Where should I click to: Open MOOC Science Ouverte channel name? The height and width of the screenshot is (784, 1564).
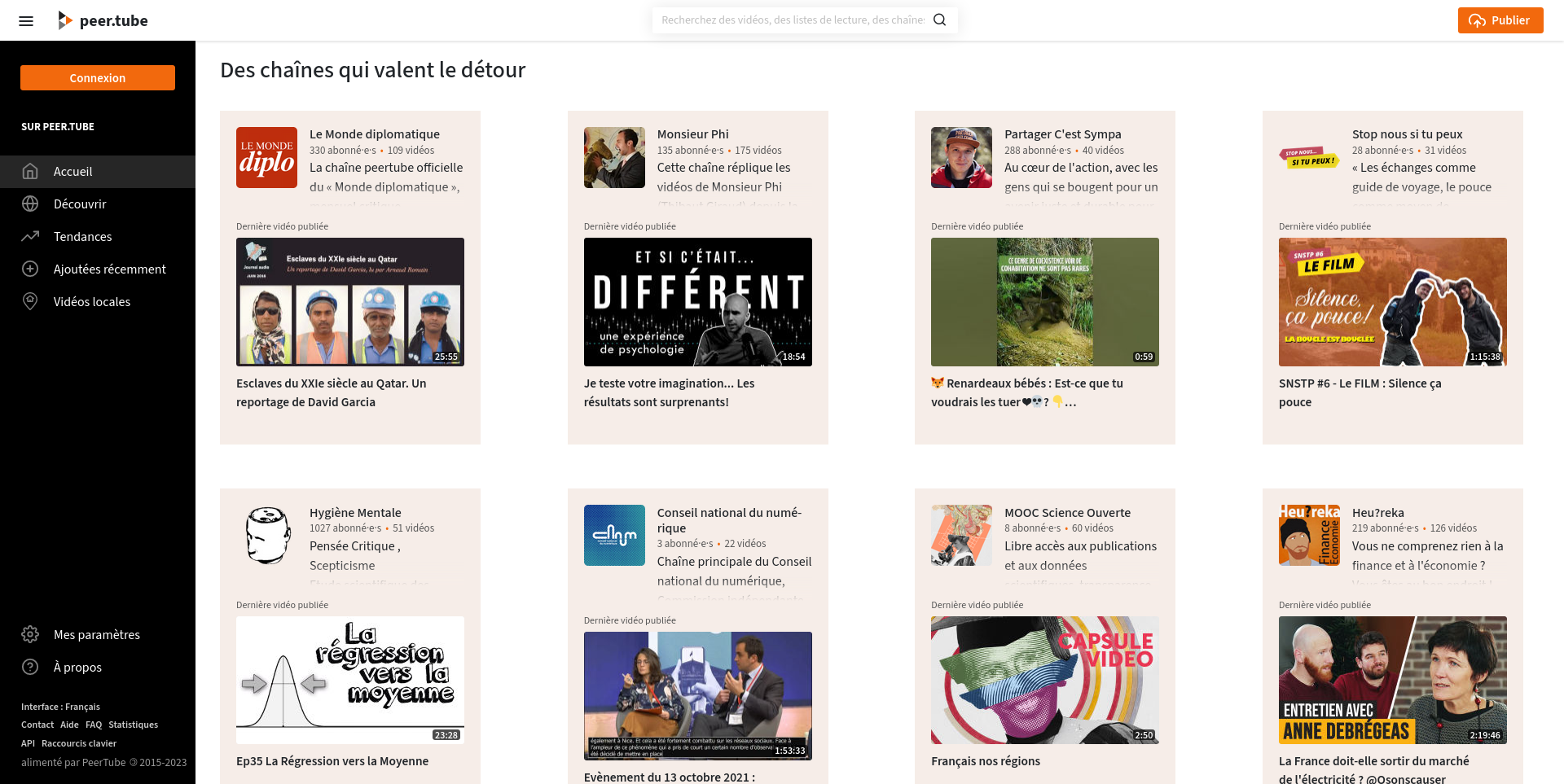coord(1068,513)
